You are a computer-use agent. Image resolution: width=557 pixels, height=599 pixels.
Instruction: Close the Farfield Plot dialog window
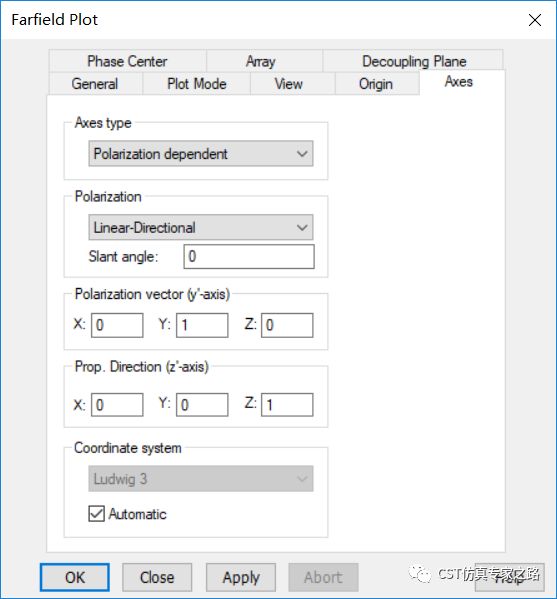[x=535, y=20]
